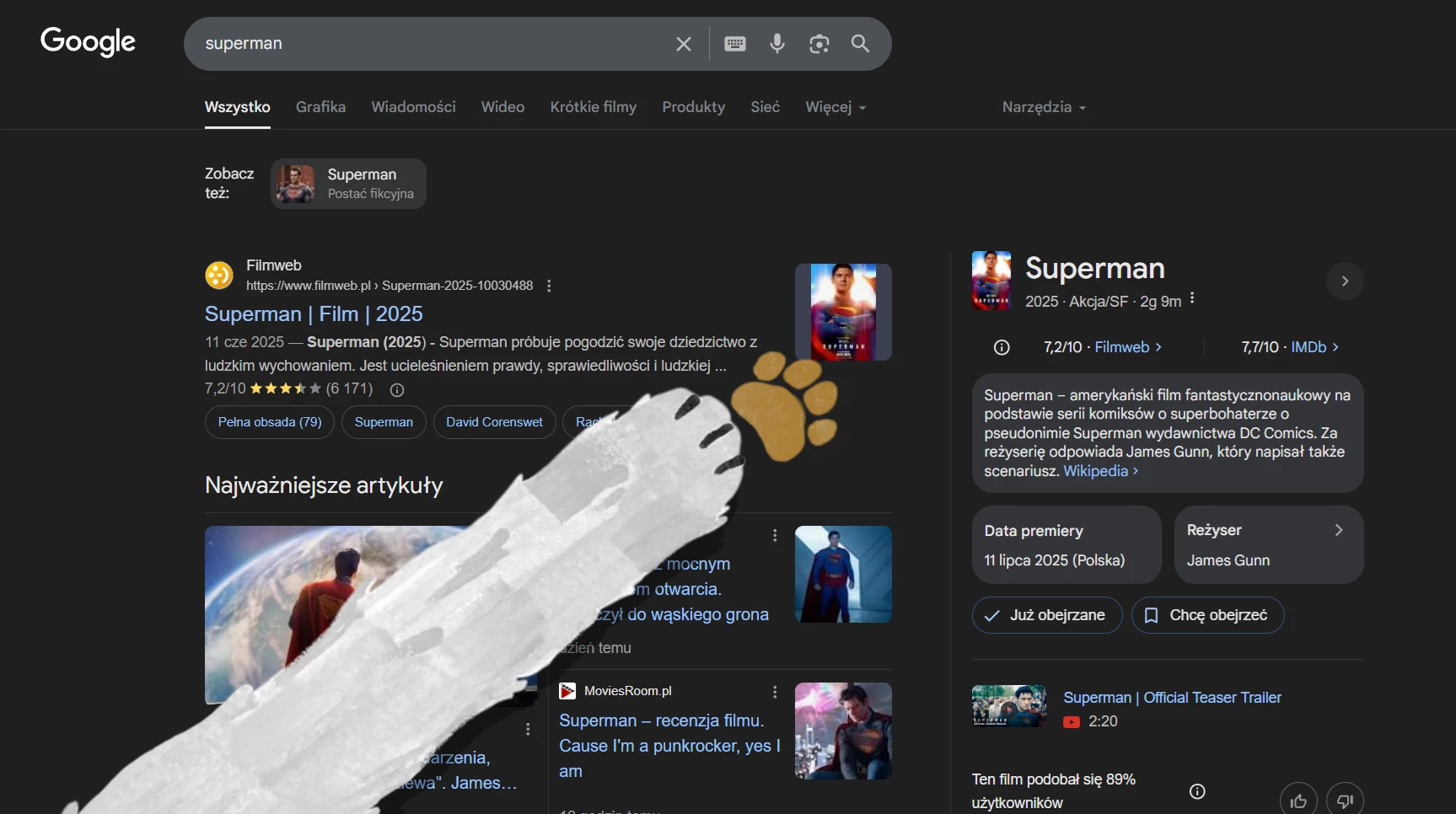Click knowledge panel Superman poster
This screenshot has height=814, width=1456.
(991, 281)
